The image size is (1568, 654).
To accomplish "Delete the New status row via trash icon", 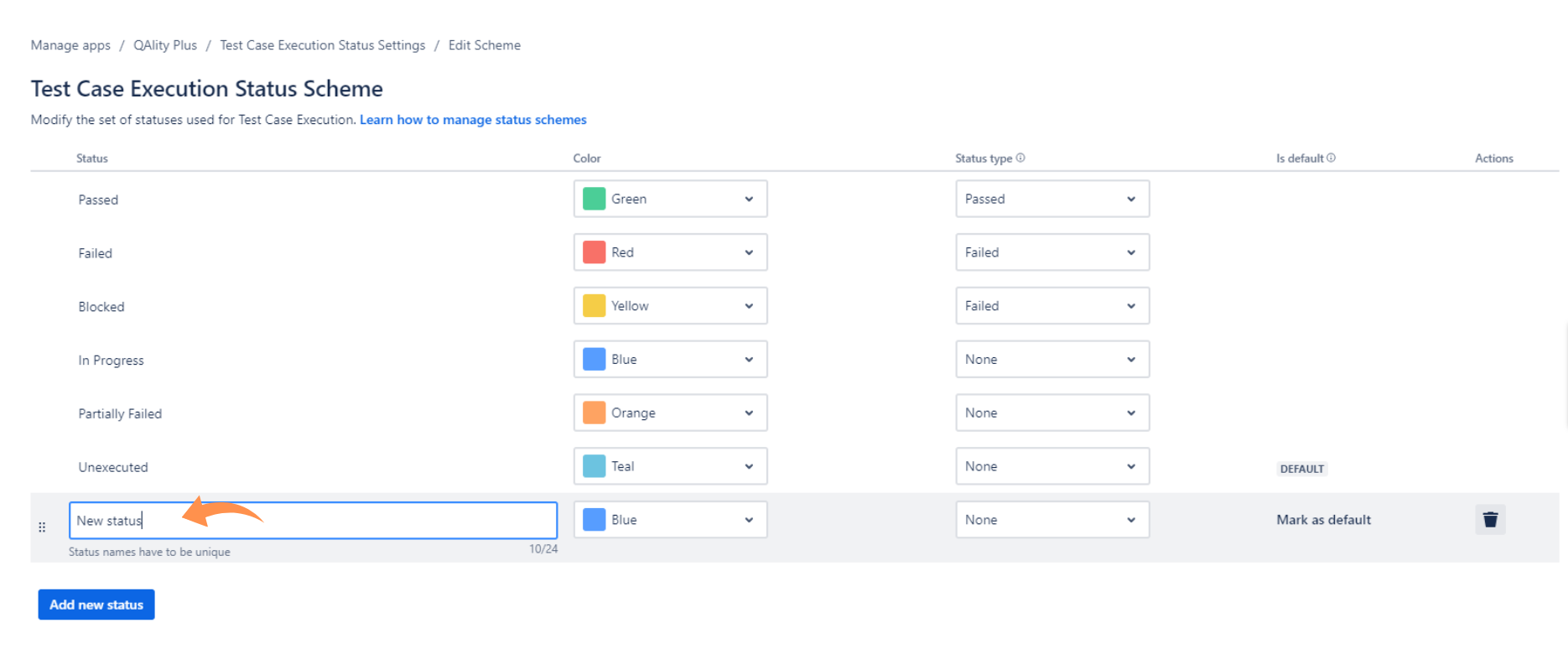I will coord(1490,520).
